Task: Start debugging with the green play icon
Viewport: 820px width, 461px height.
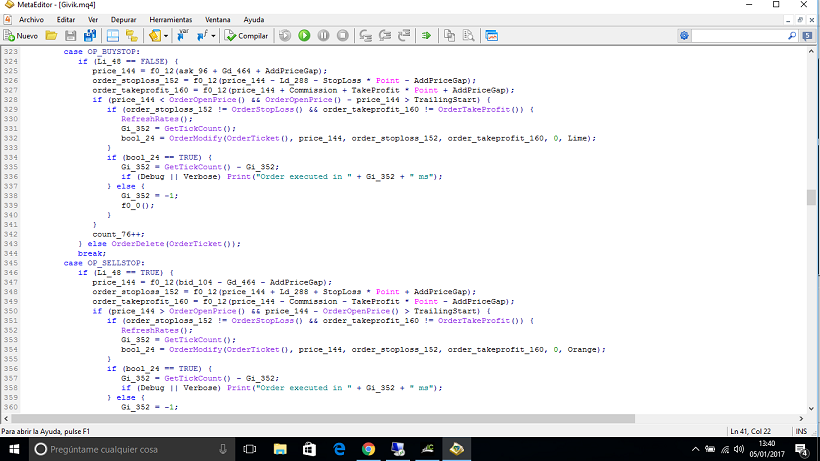Action: click(304, 36)
